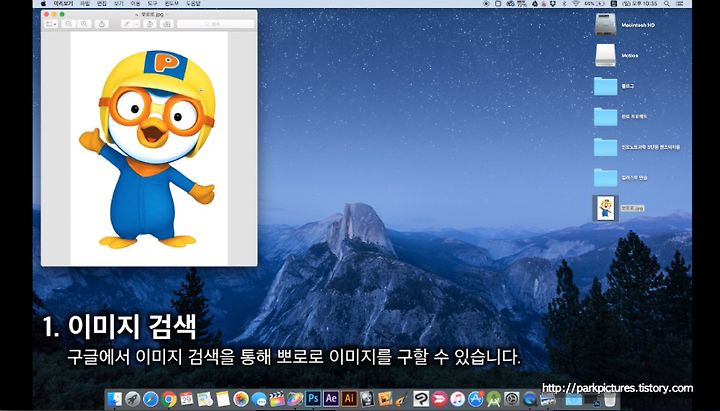Open Final Cut Pro from the Dock
Image resolution: width=720 pixels, height=411 pixels.
(277, 399)
